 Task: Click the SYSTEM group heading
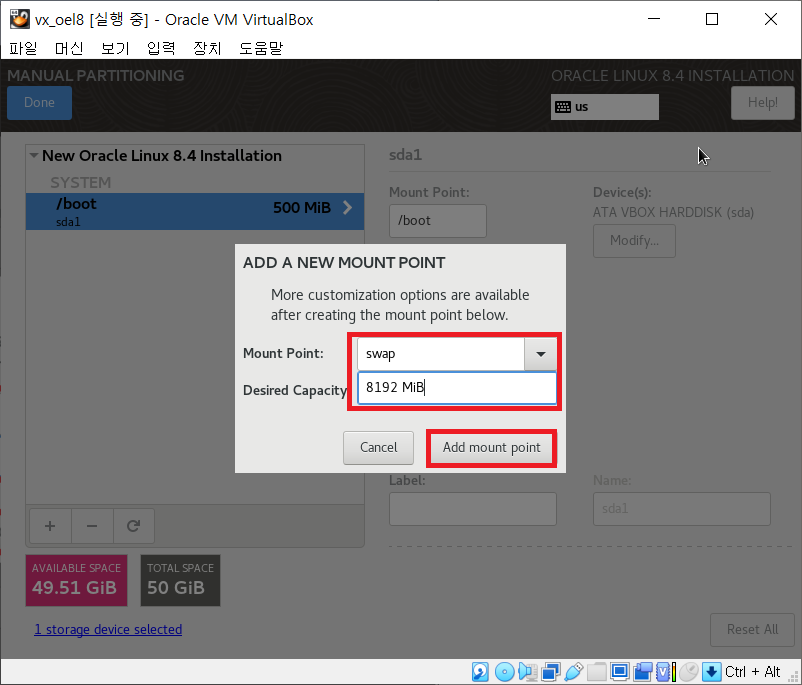80,183
